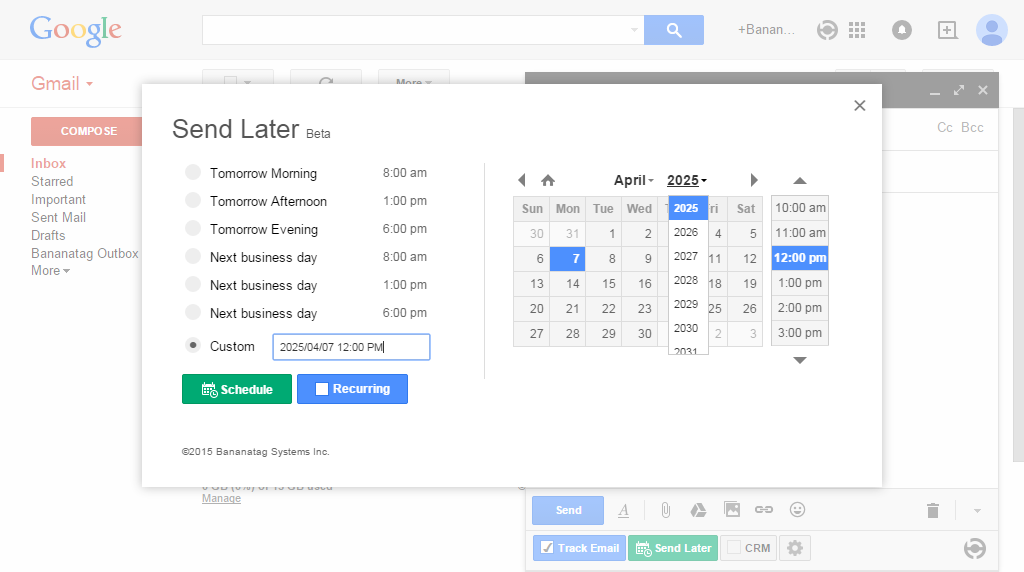Click the blue Google search magnifier button
This screenshot has height=572, width=1024.
coord(674,30)
